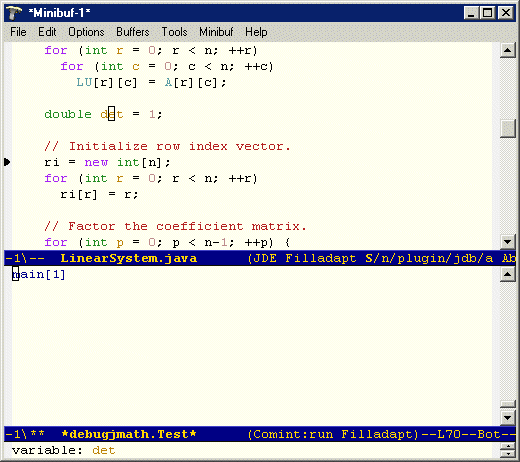Click the debugger pane's scroll down arrow
Screen dimensions: 520x462
(508, 418)
